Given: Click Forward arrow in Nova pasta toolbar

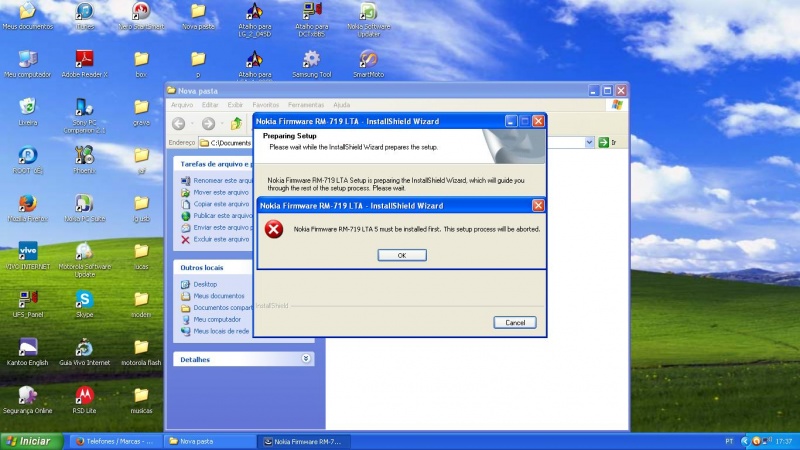Looking at the screenshot, I should pyautogui.click(x=208, y=123).
